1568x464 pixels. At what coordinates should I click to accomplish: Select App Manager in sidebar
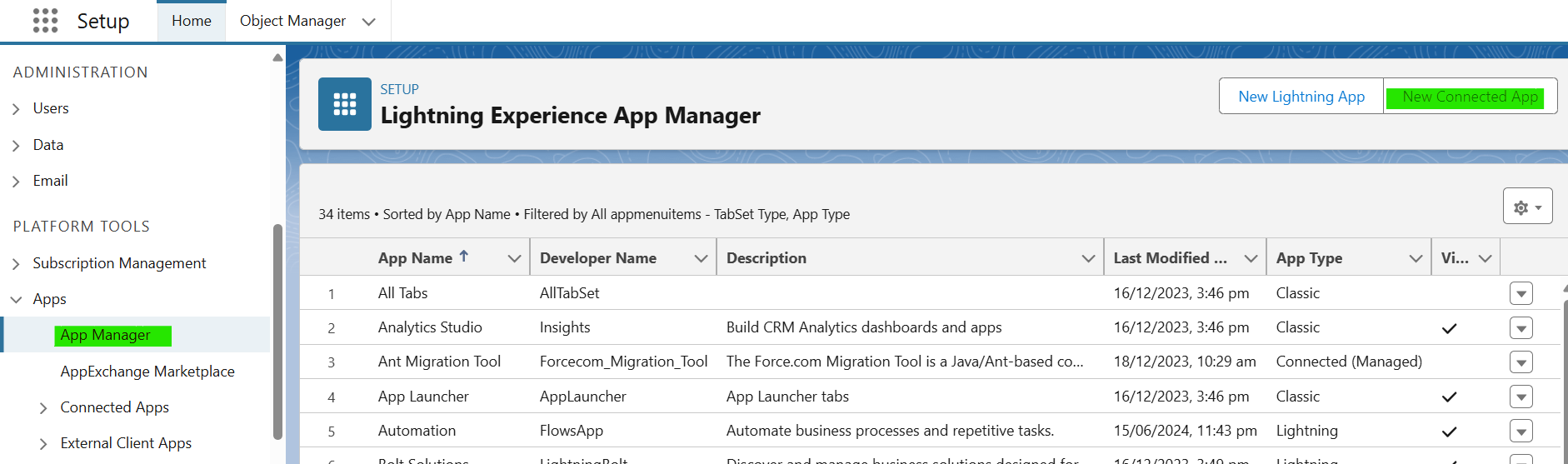pyautogui.click(x=106, y=335)
